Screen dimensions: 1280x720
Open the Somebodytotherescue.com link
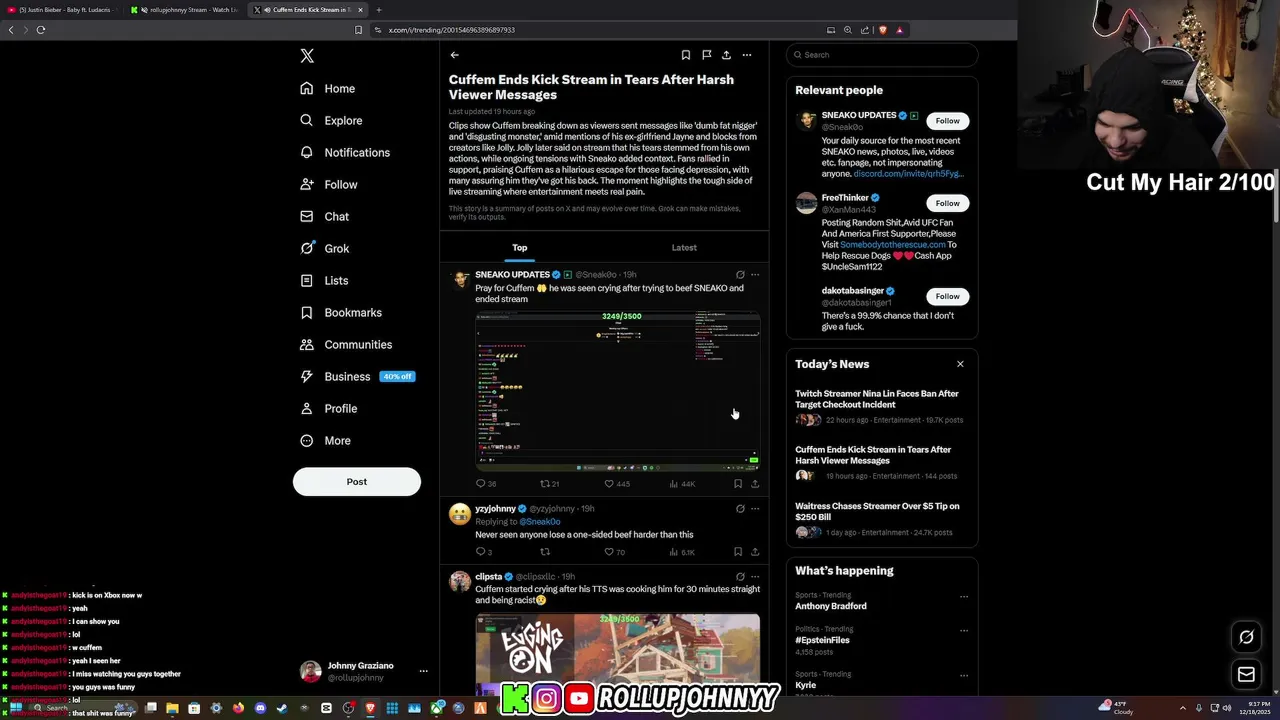coord(893,244)
